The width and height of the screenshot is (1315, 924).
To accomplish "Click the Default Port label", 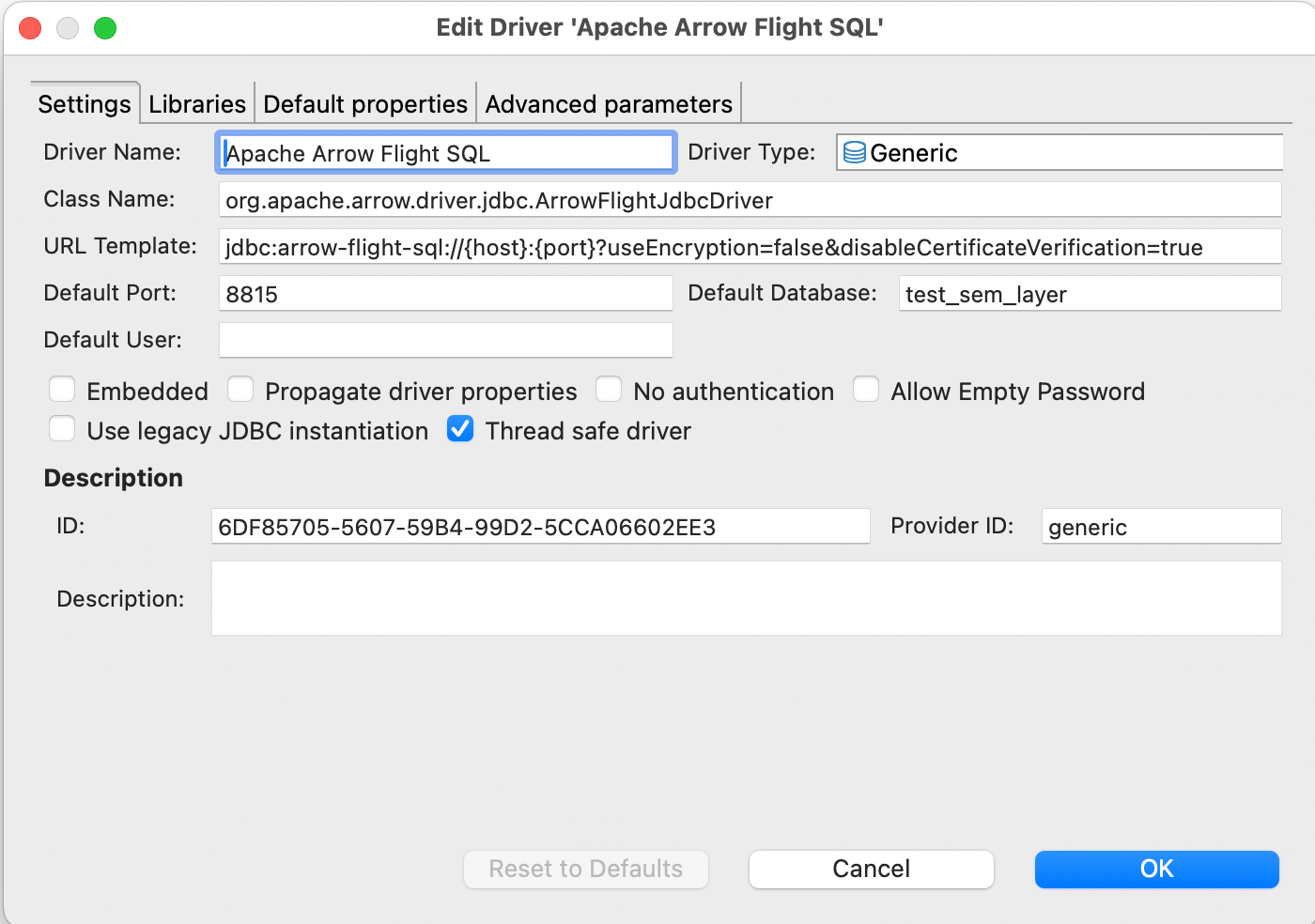I will click(x=110, y=293).
